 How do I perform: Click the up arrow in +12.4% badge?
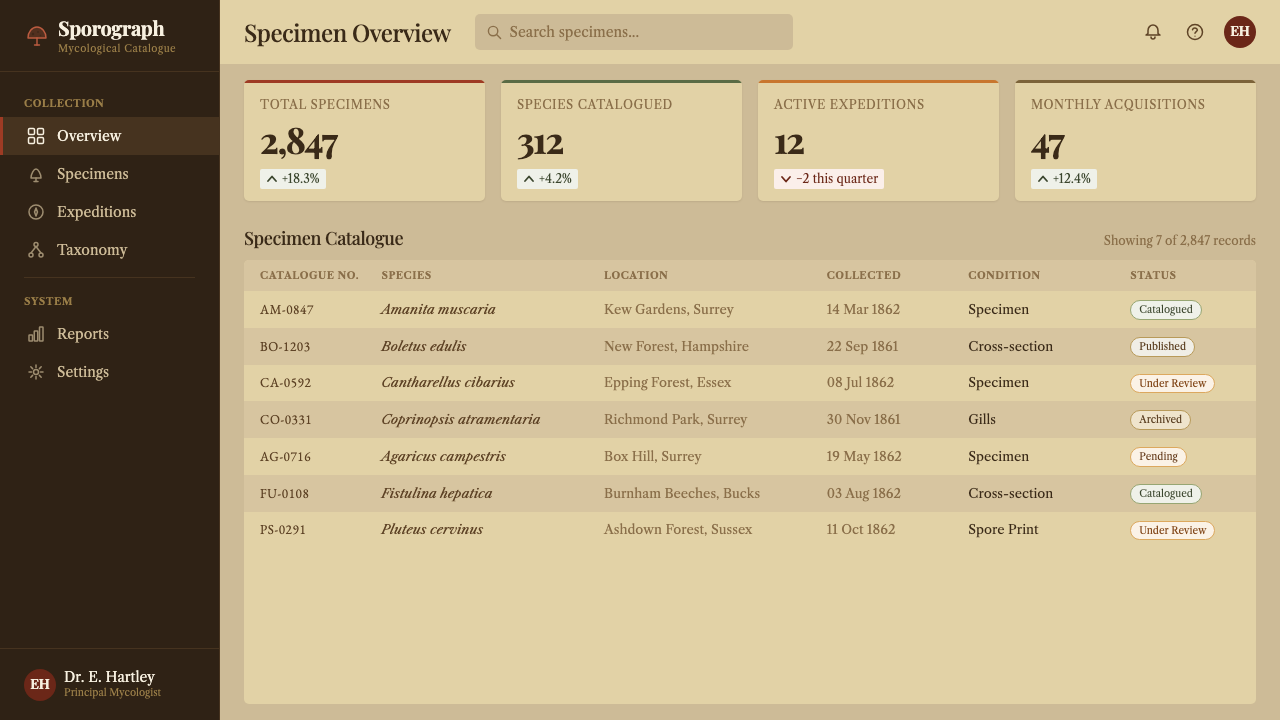click(x=1043, y=179)
